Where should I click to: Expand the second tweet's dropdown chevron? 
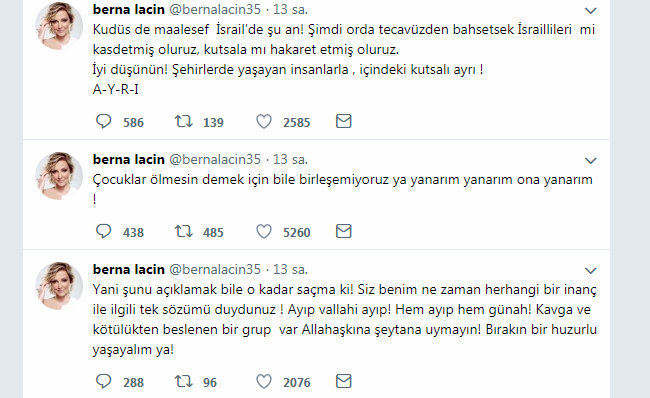(590, 161)
